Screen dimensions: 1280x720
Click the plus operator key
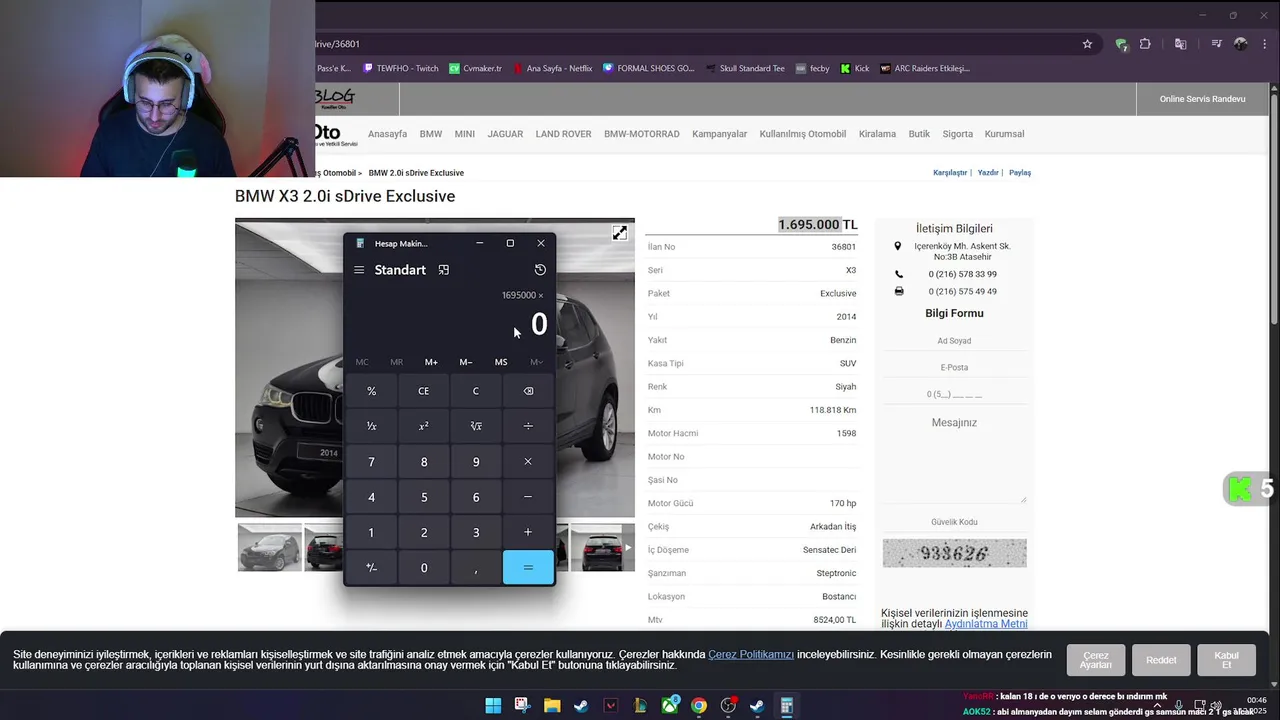pyautogui.click(x=528, y=532)
